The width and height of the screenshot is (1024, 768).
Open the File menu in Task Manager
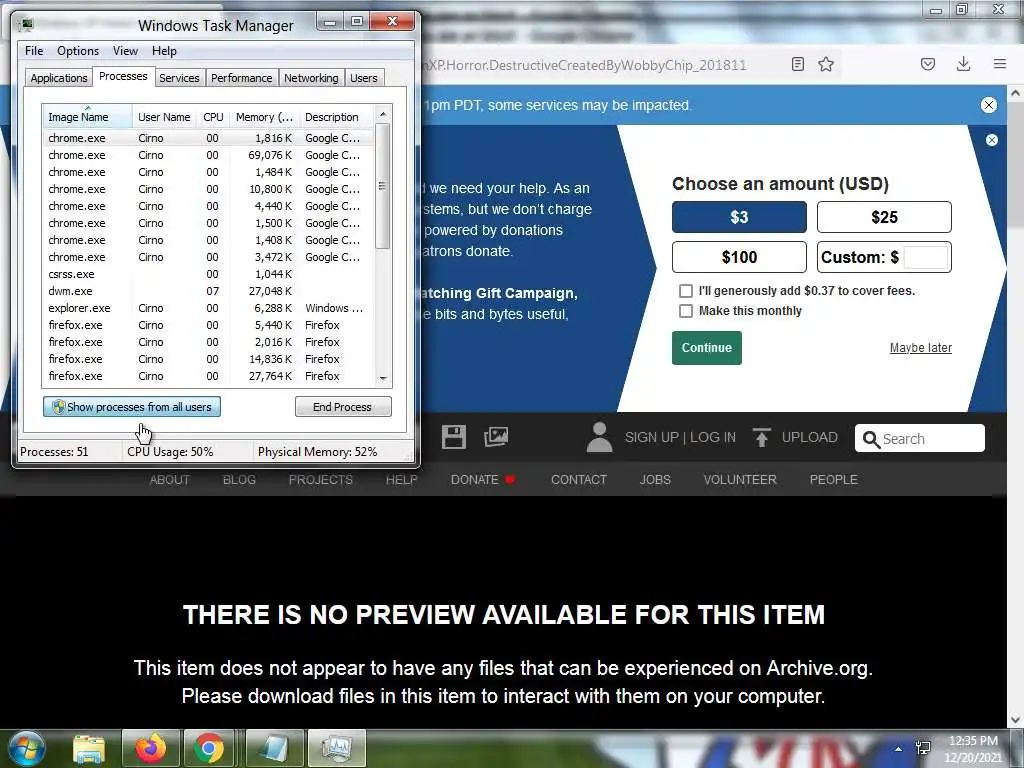tap(34, 51)
